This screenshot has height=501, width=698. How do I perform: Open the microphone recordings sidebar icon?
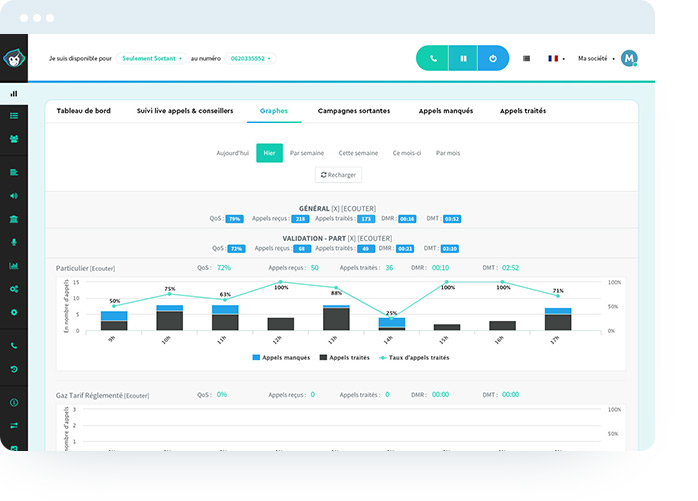pos(14,242)
